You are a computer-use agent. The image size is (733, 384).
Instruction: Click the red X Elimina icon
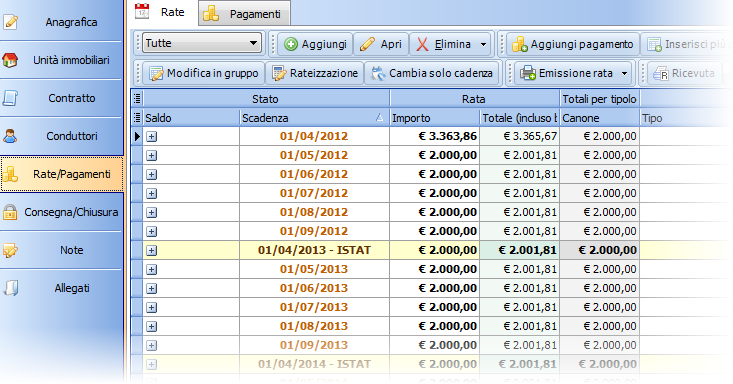point(422,44)
